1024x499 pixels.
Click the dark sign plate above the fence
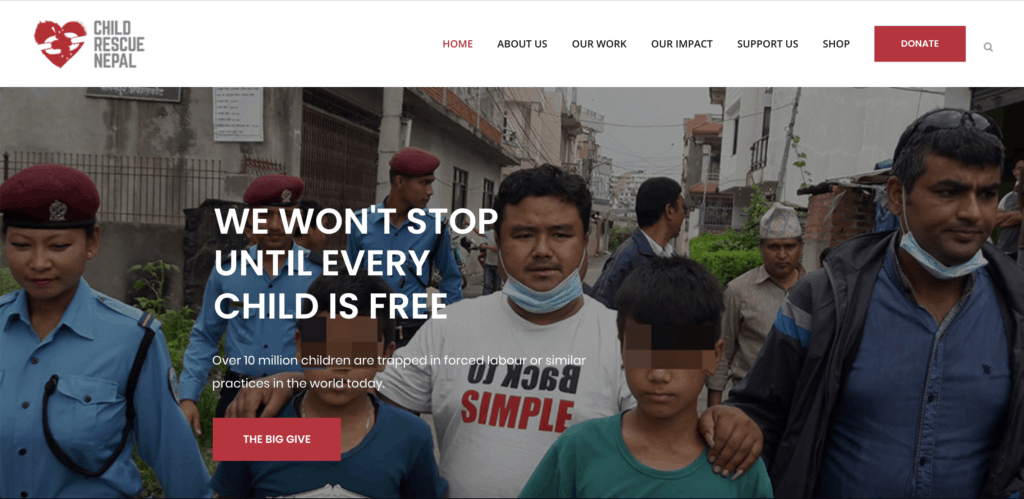pos(133,94)
